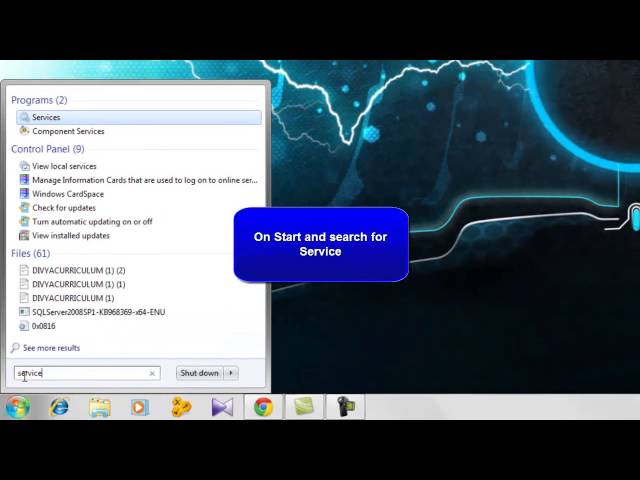The image size is (640, 480).
Task: Open Windows Explorer from taskbar
Action: [100, 407]
